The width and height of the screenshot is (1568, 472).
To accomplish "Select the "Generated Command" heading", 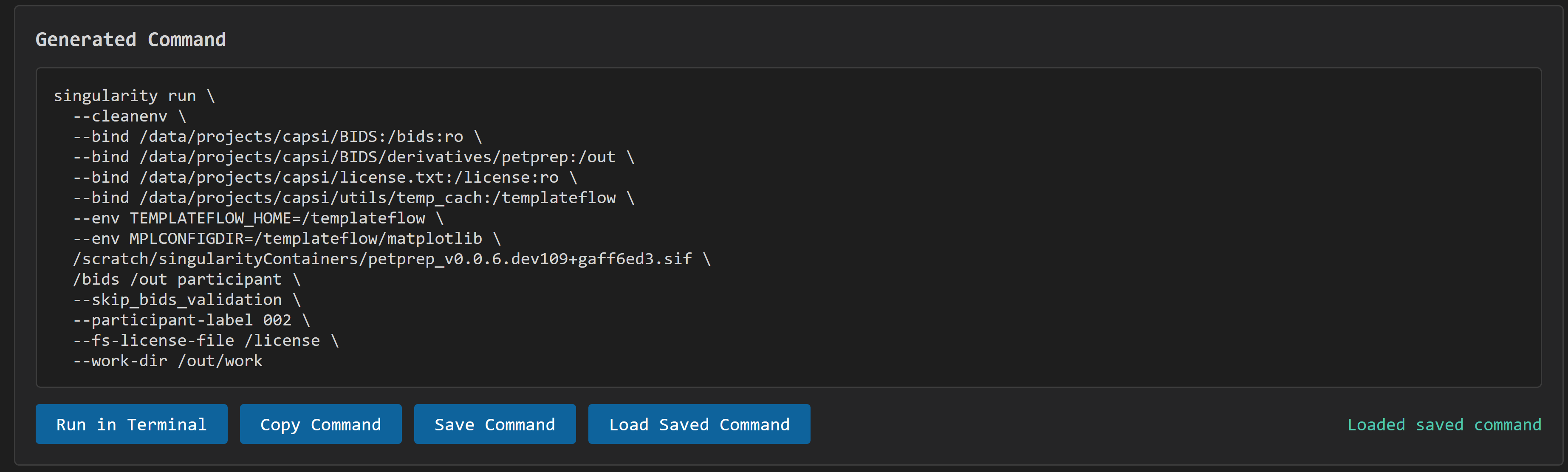I will (131, 40).
